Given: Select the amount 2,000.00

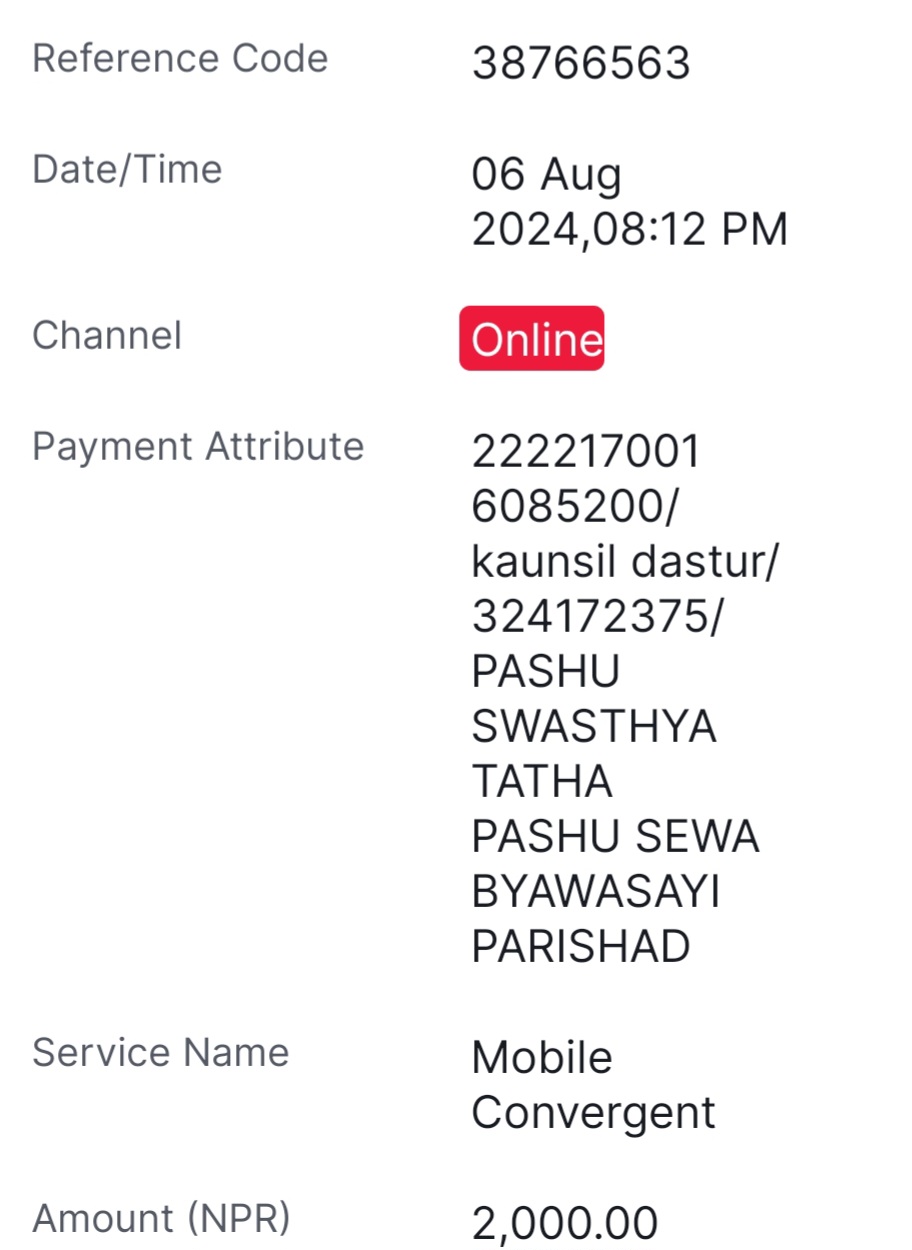Looking at the screenshot, I should [565, 1224].
